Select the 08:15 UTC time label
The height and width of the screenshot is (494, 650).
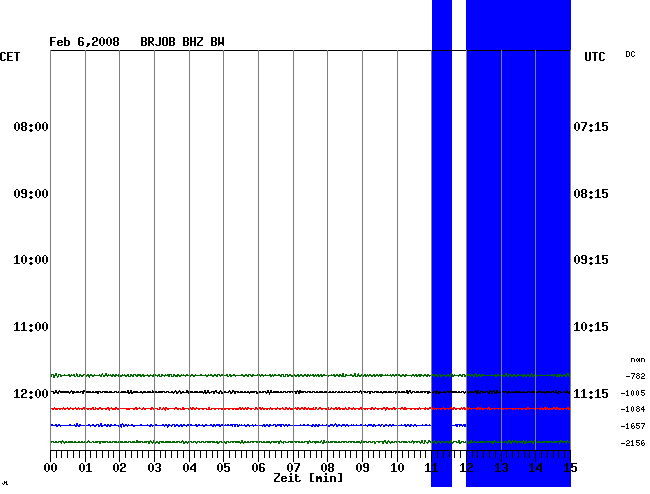point(591,194)
